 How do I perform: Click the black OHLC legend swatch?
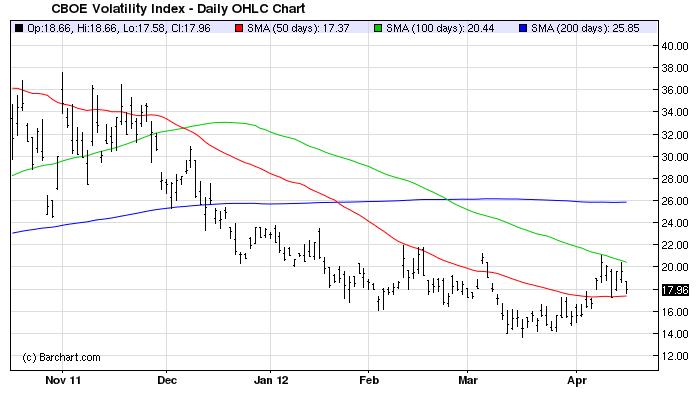17,28
